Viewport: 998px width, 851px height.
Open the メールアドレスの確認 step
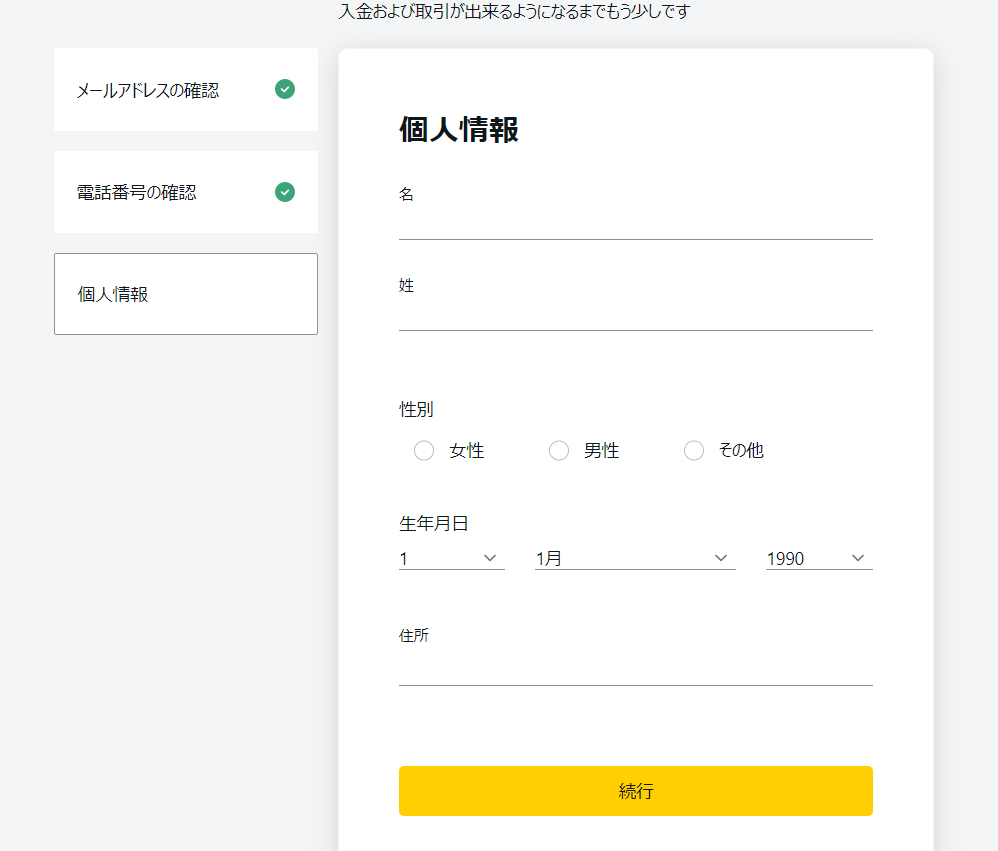(186, 90)
